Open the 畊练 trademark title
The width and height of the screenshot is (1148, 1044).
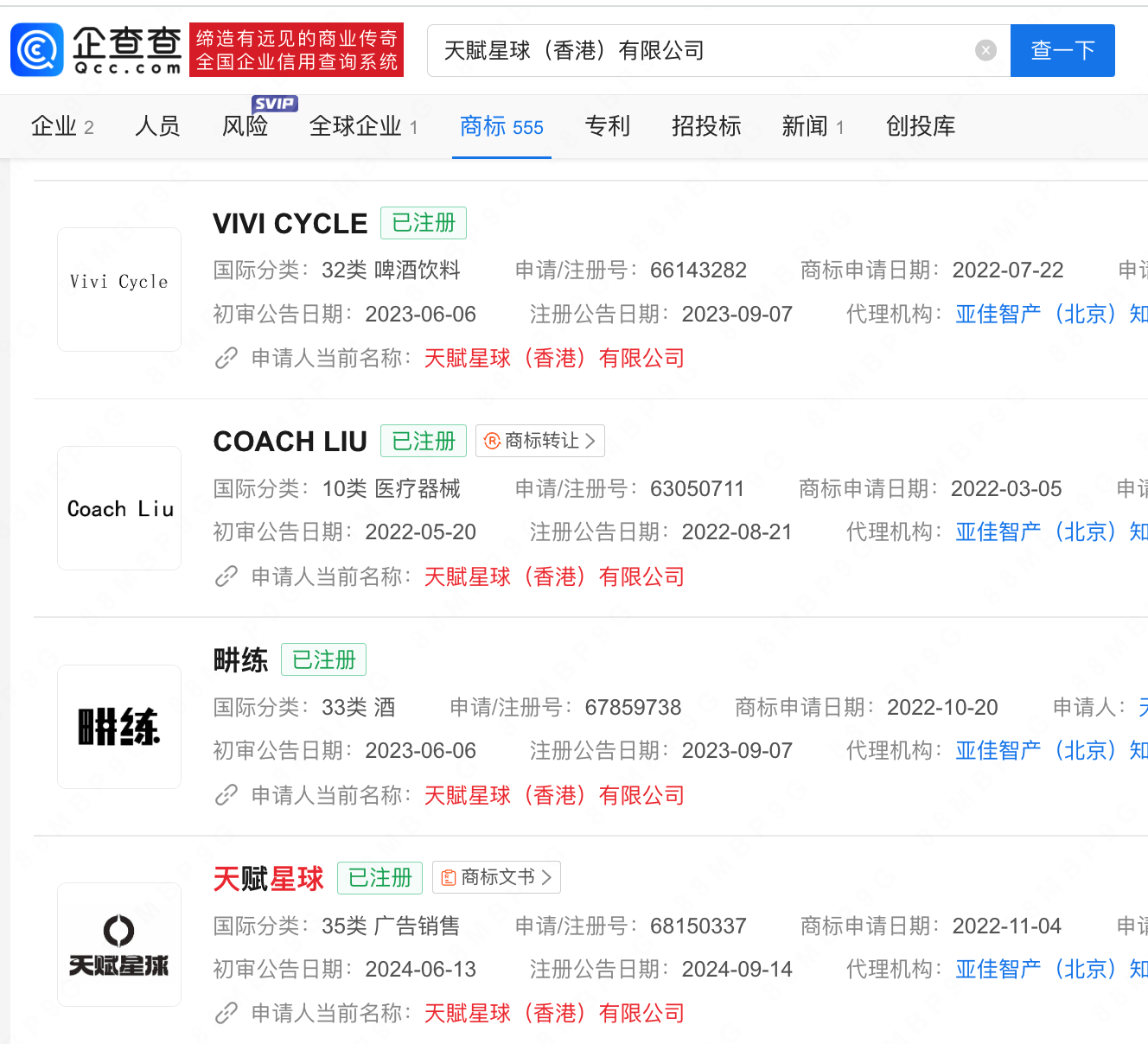[x=241, y=660]
